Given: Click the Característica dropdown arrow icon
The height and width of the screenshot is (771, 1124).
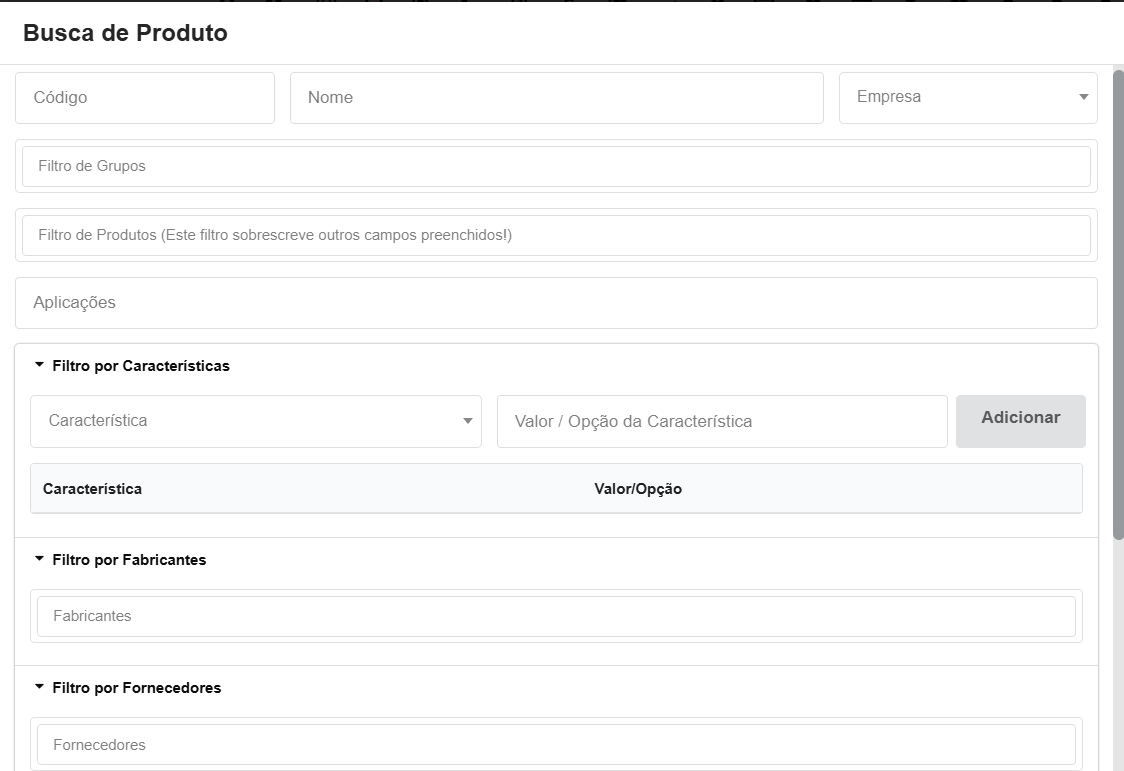Looking at the screenshot, I should 467,421.
